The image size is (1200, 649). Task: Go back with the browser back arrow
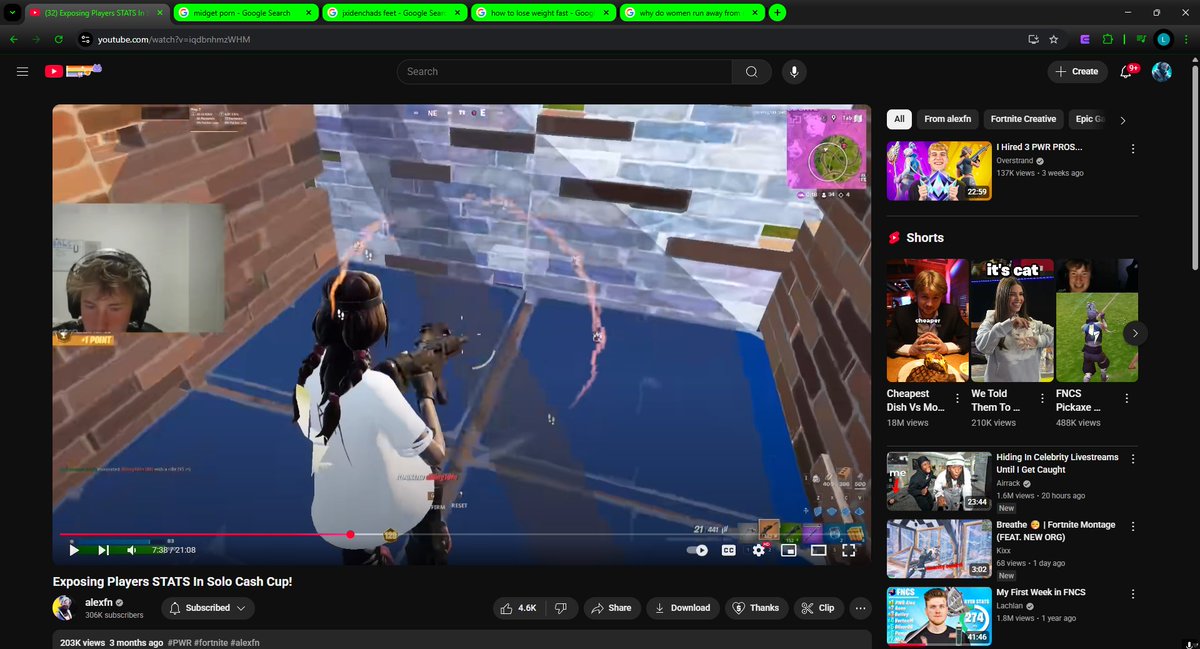(x=14, y=39)
